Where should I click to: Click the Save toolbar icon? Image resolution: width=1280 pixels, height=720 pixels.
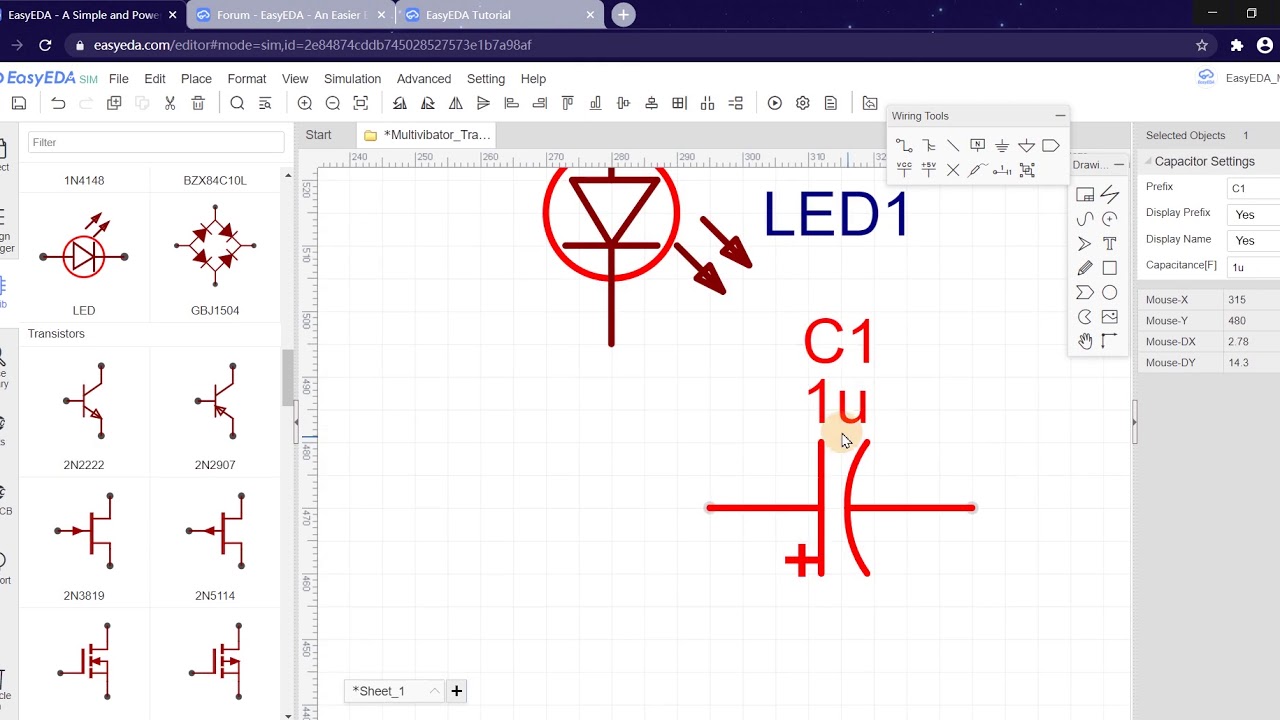pyautogui.click(x=19, y=103)
